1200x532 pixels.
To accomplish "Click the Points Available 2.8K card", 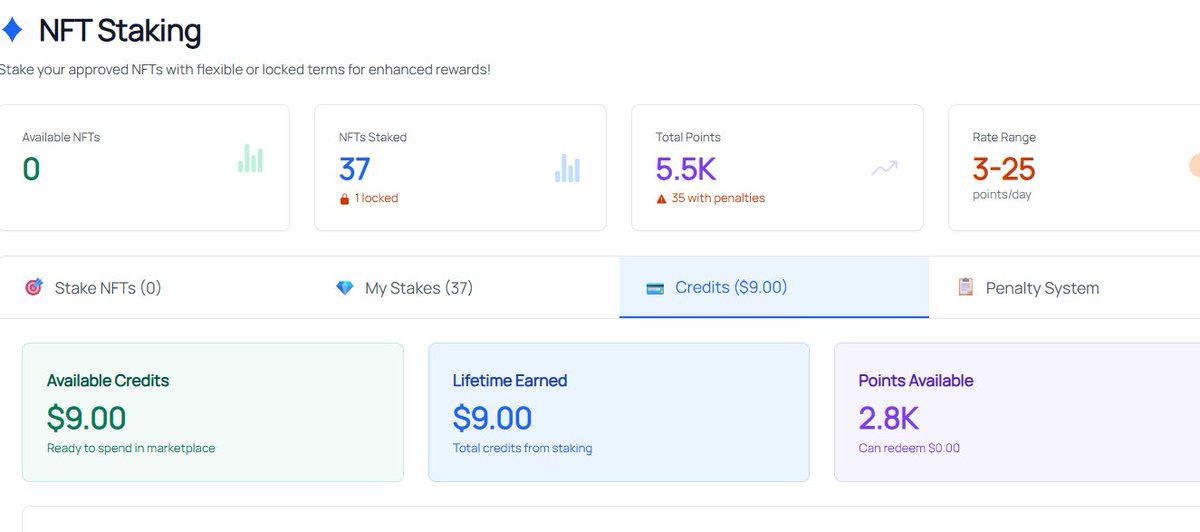I will [1017, 413].
